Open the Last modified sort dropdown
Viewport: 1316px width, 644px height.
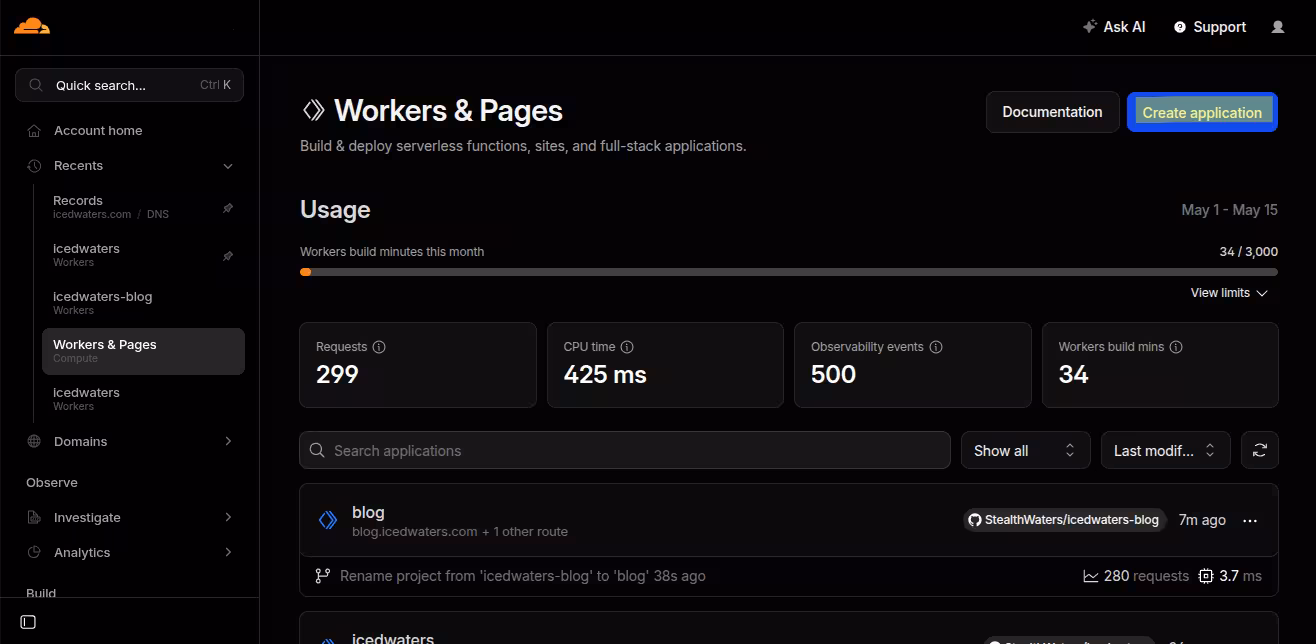coord(1165,450)
